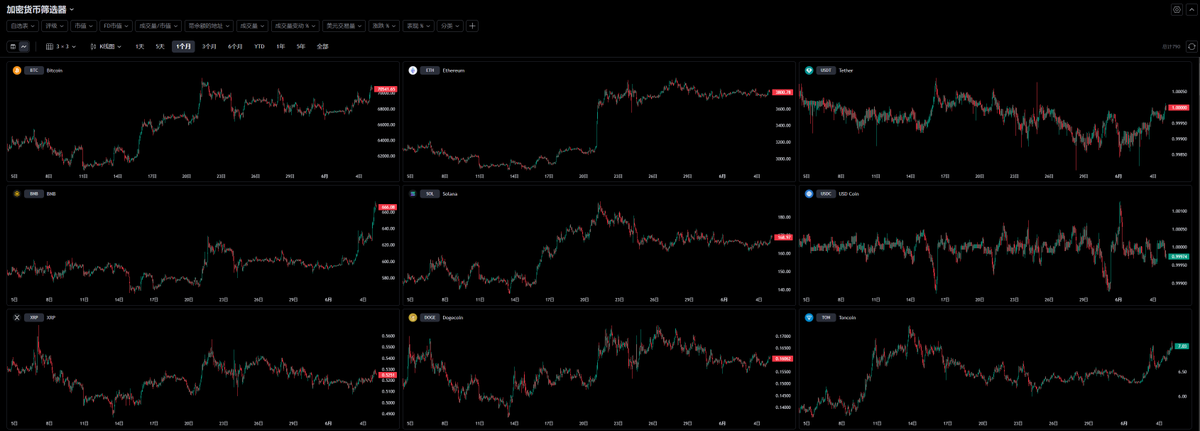Open the USDT ticker badge
1200x431 pixels.
[826, 70]
